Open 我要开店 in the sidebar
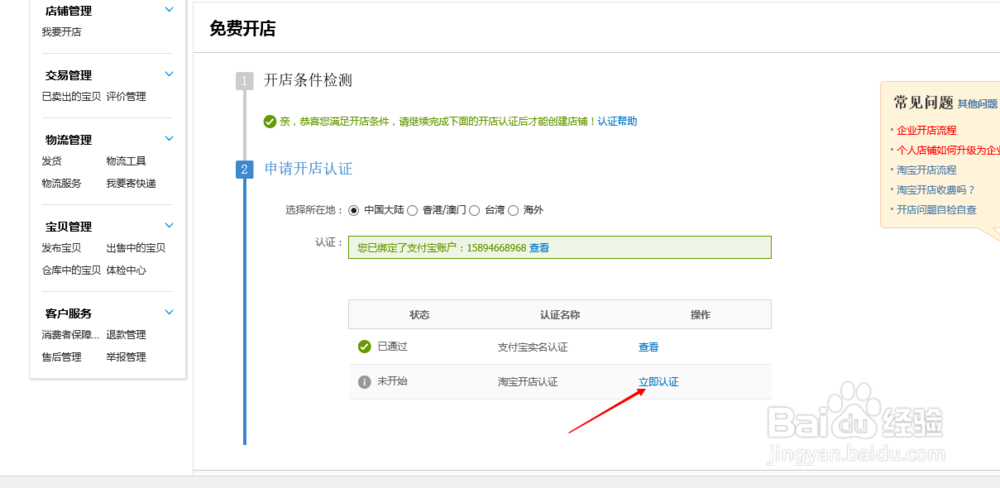 62,32
